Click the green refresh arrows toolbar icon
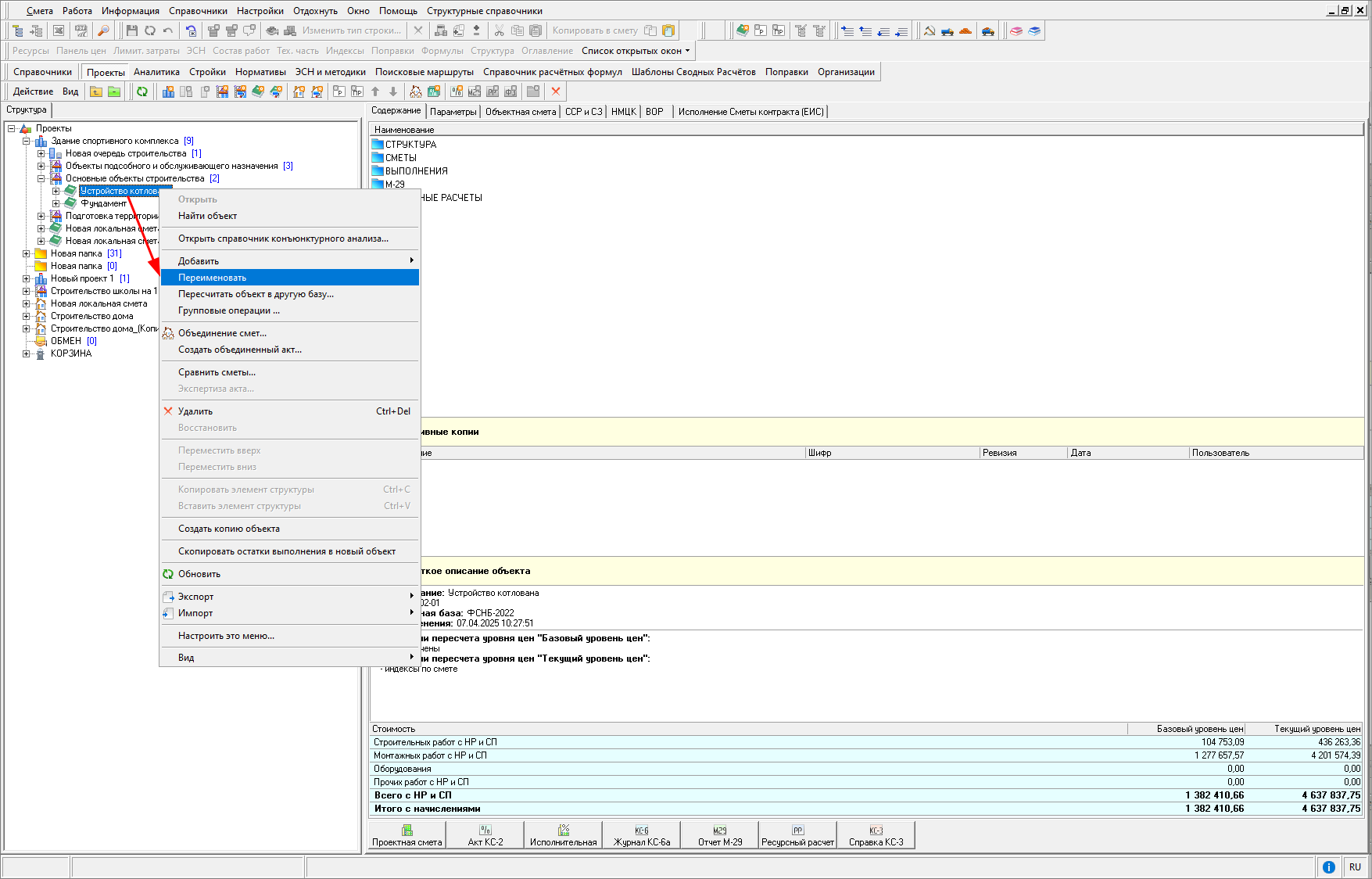Viewport: 1372px width, 879px height. (x=142, y=91)
